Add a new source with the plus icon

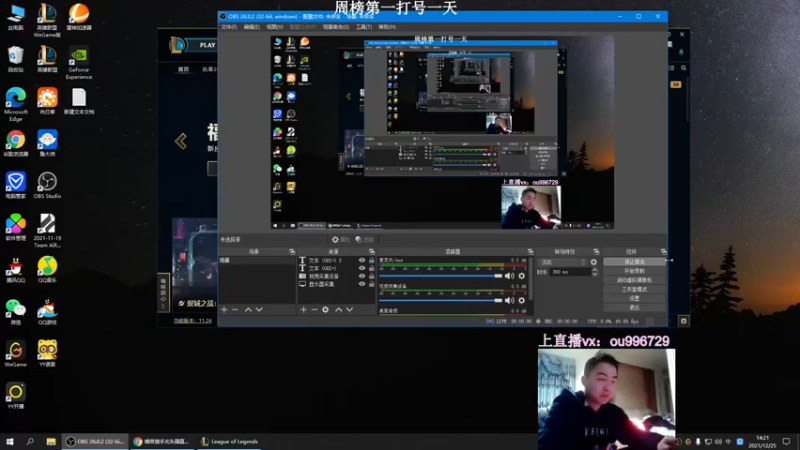click(304, 310)
